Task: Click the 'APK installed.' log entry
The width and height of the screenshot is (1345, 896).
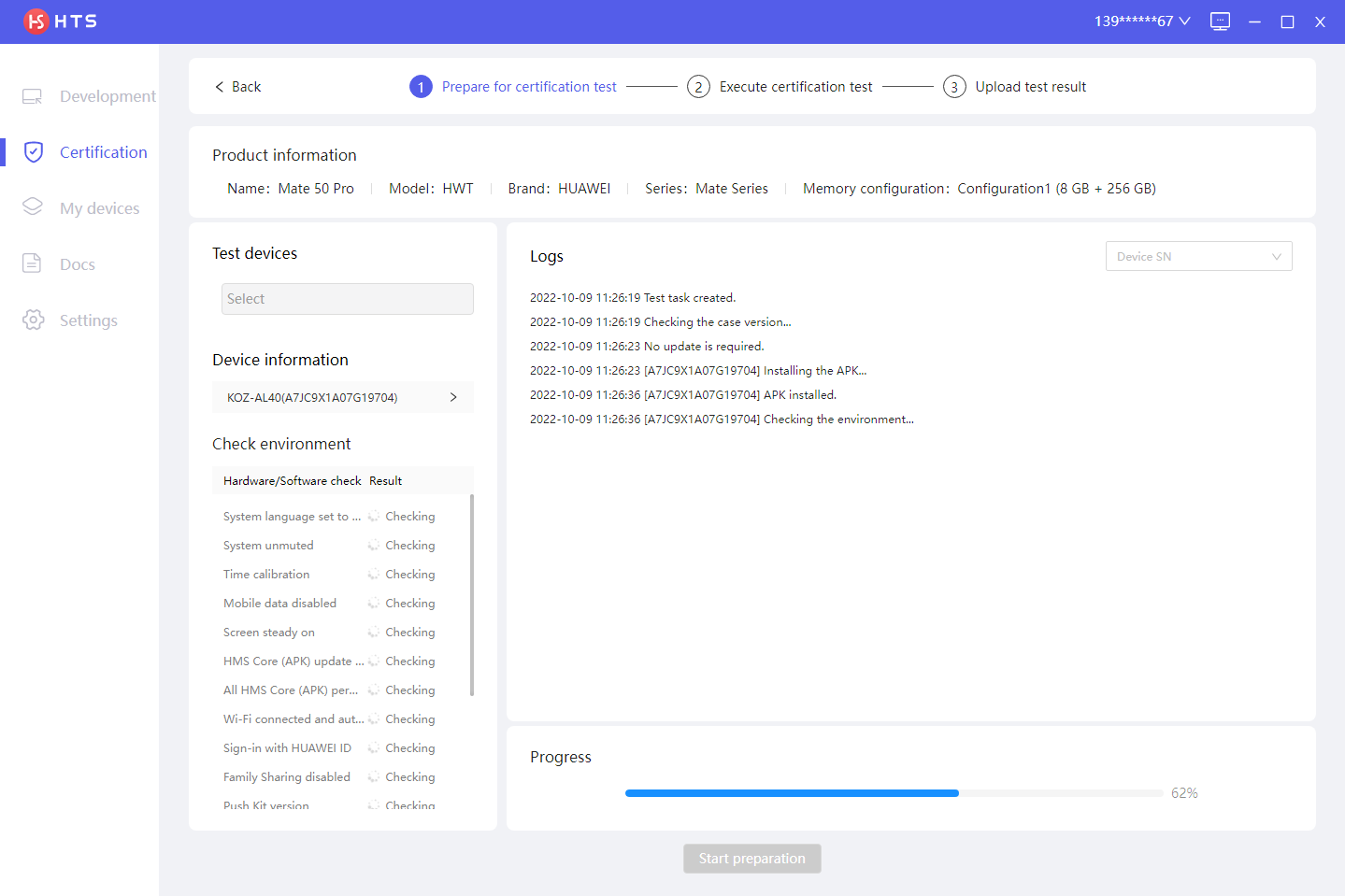Action: [x=683, y=395]
